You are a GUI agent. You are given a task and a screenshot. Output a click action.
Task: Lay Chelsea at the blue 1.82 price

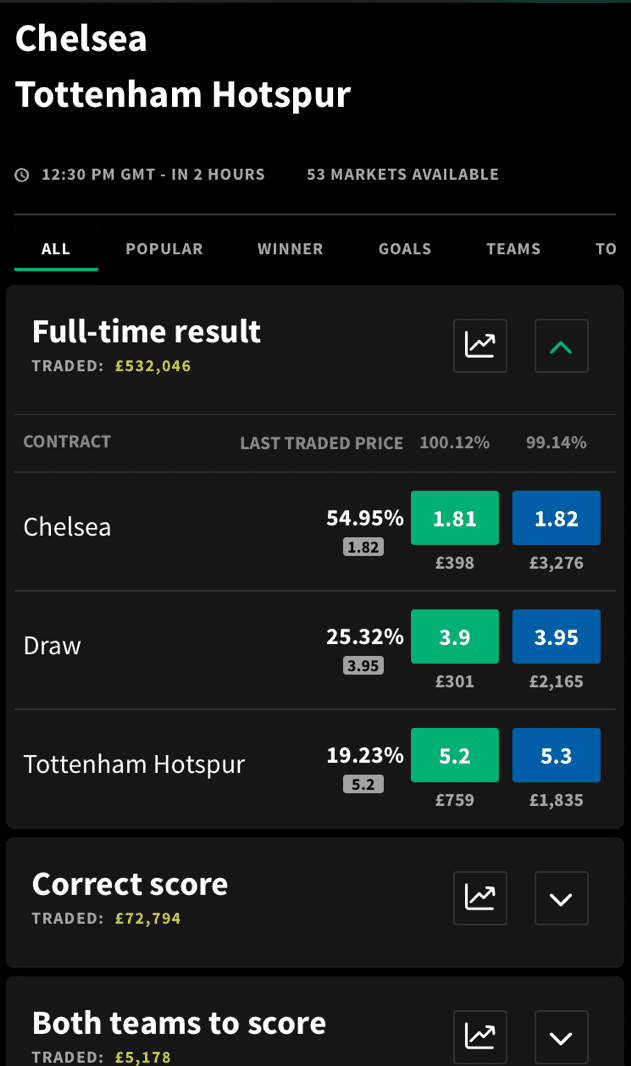coord(556,518)
